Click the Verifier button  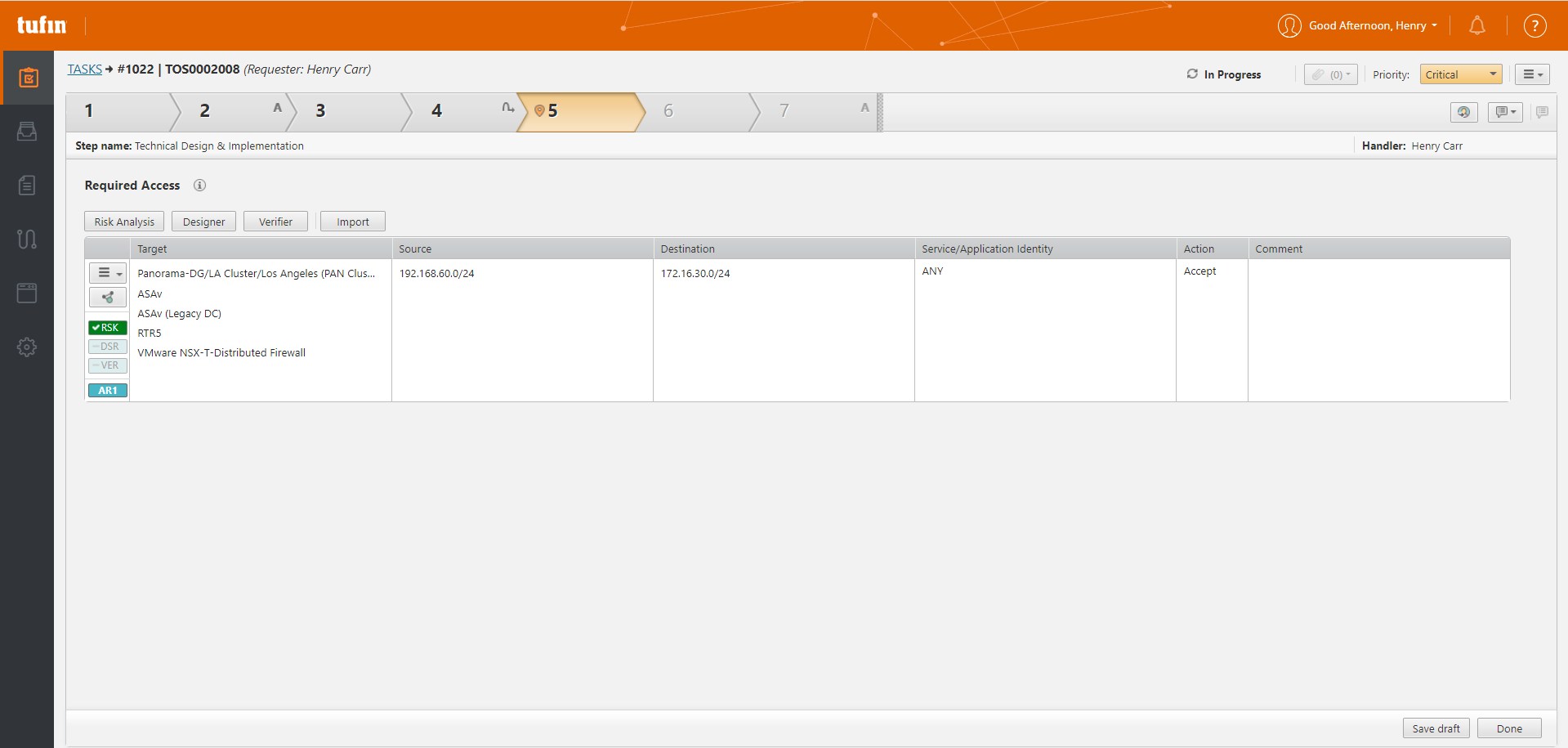click(x=275, y=222)
